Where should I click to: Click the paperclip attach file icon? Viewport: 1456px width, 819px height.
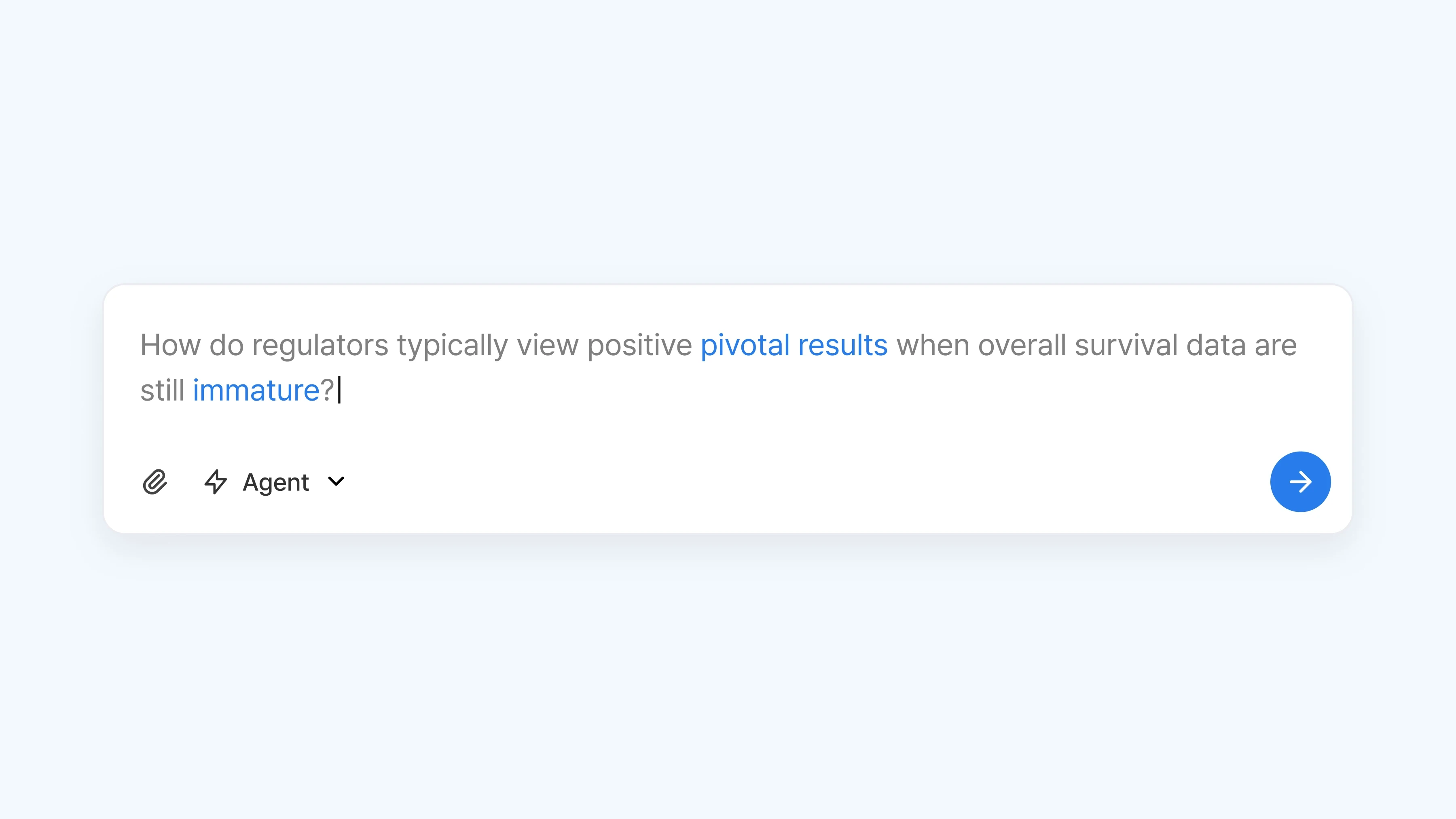[154, 482]
